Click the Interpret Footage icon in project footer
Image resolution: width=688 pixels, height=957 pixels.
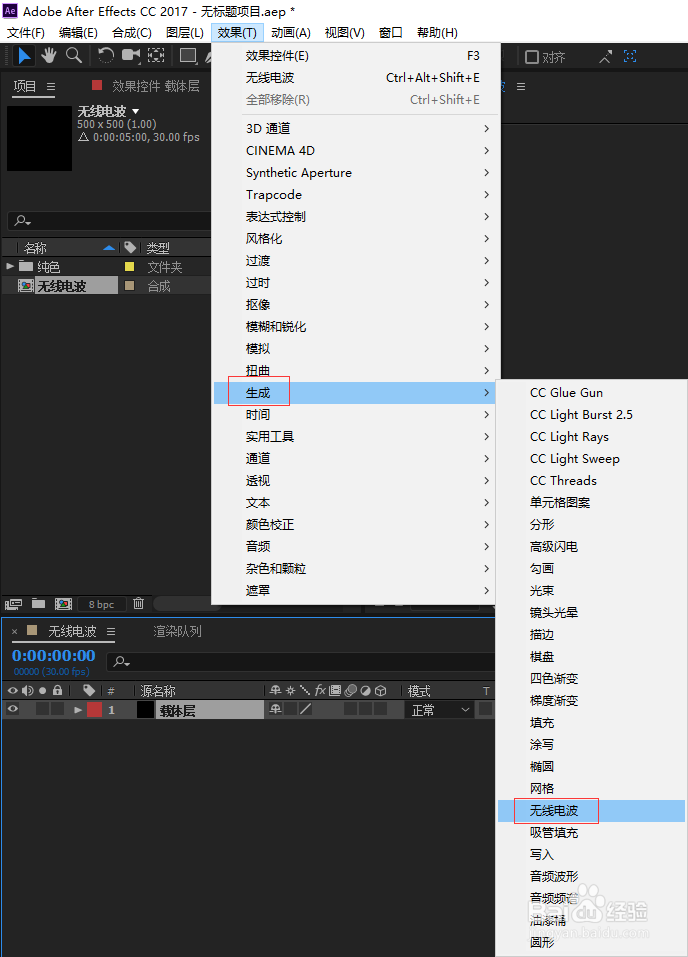pyautogui.click(x=13, y=604)
